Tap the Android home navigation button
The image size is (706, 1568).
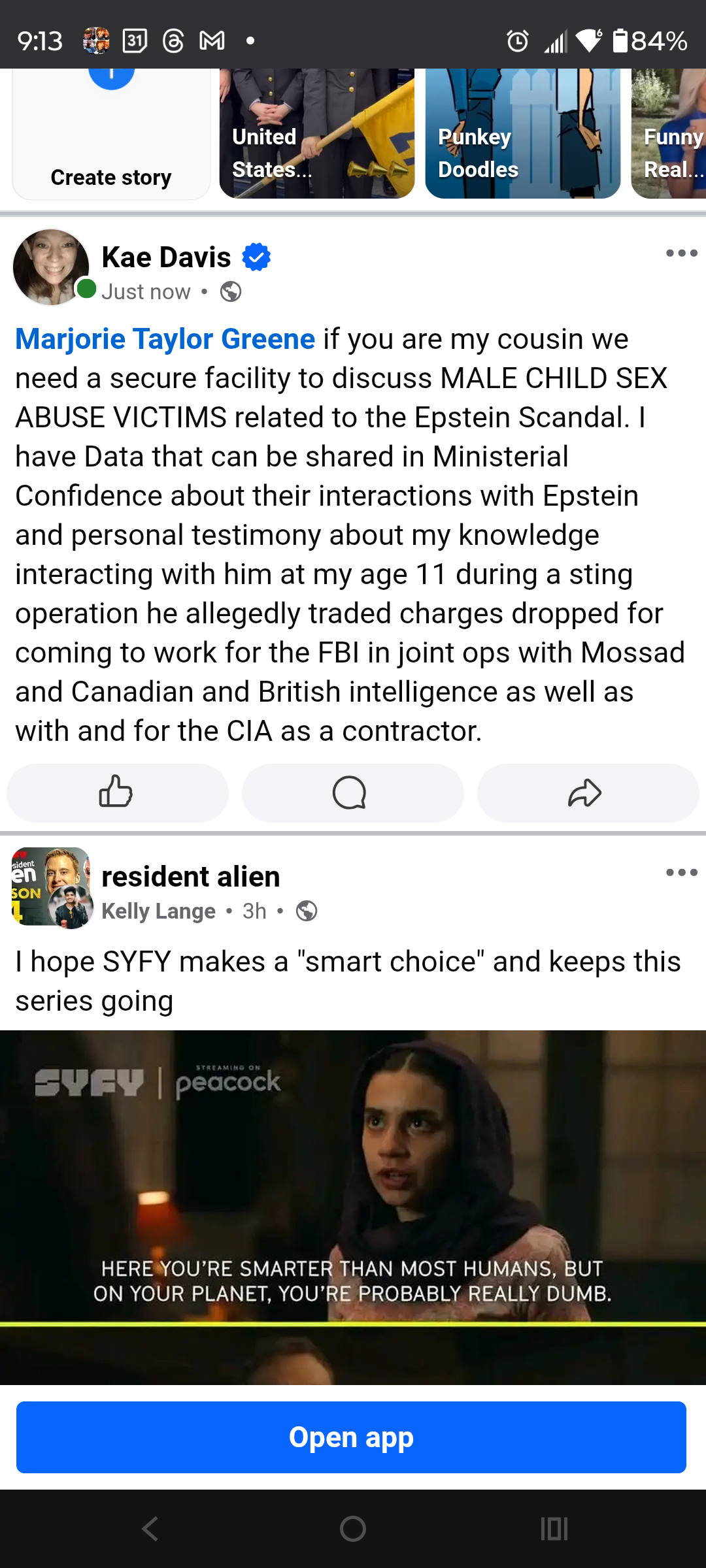click(353, 1529)
